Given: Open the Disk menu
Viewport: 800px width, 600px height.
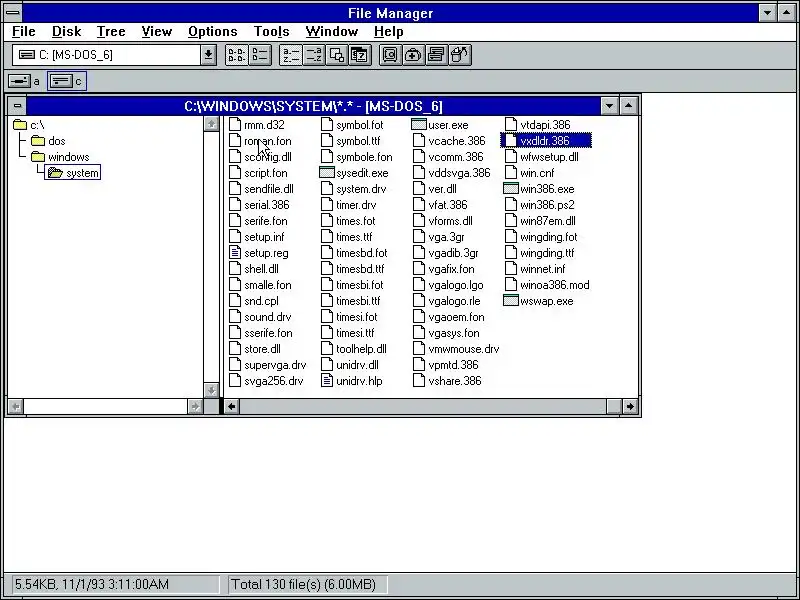Looking at the screenshot, I should coord(66,32).
